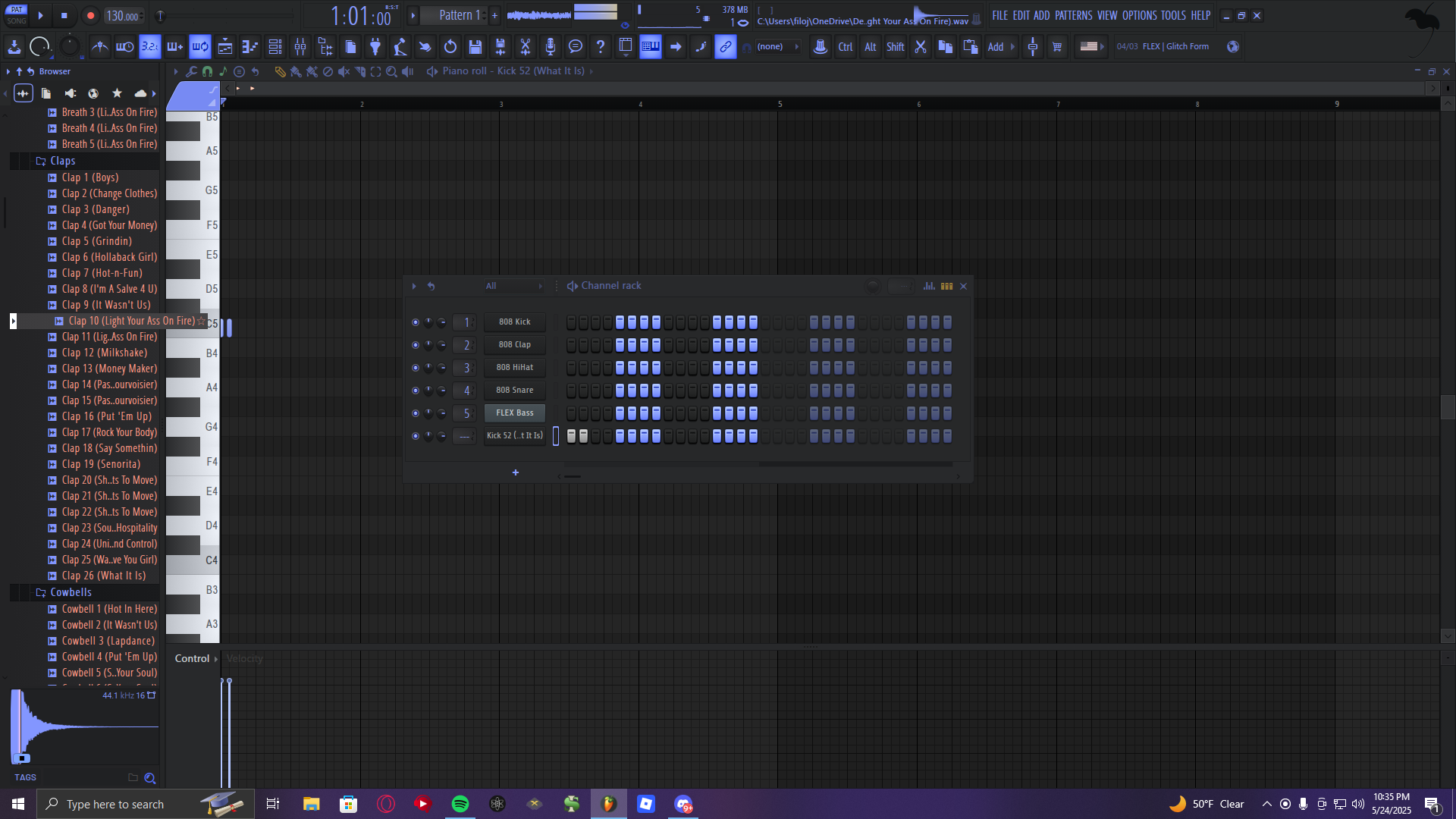Click the microphone recording icon
Screen dimensions: 1456x819
[x=551, y=47]
